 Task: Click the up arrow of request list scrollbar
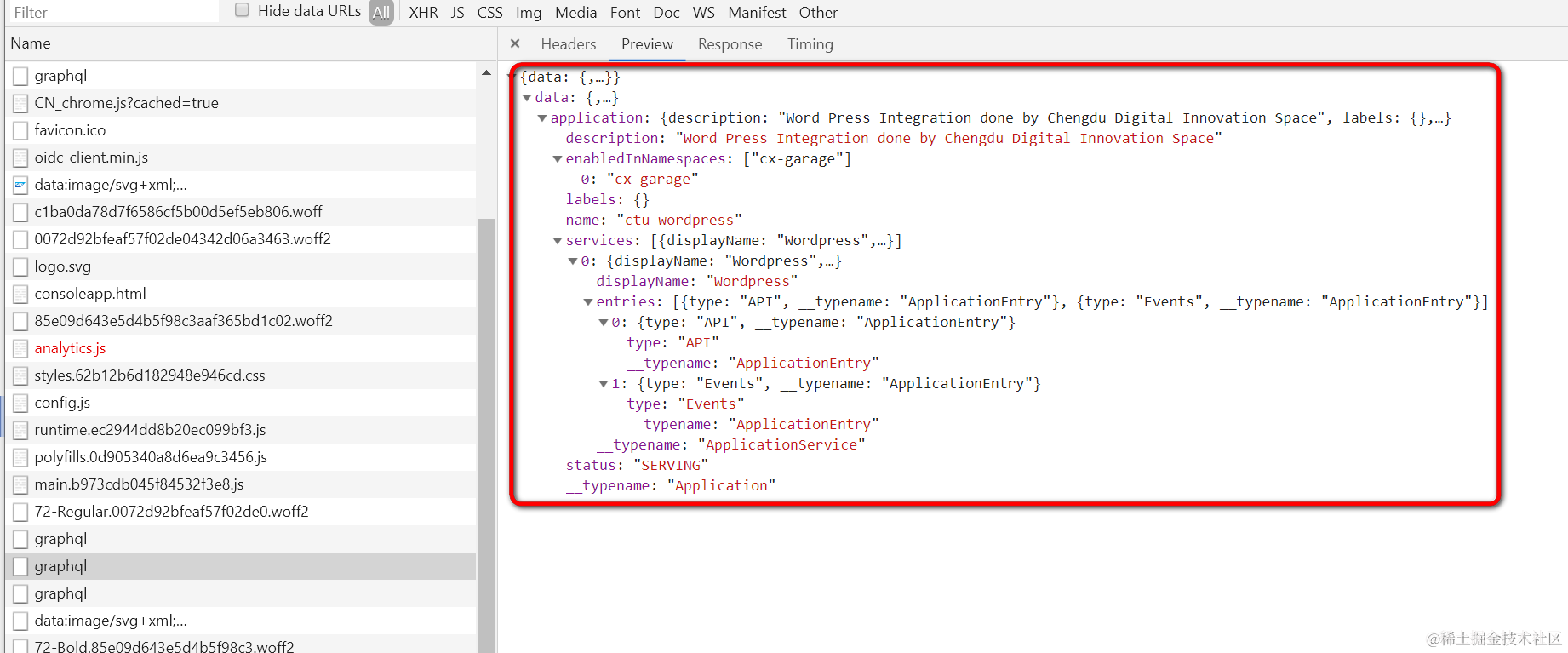pos(486,73)
